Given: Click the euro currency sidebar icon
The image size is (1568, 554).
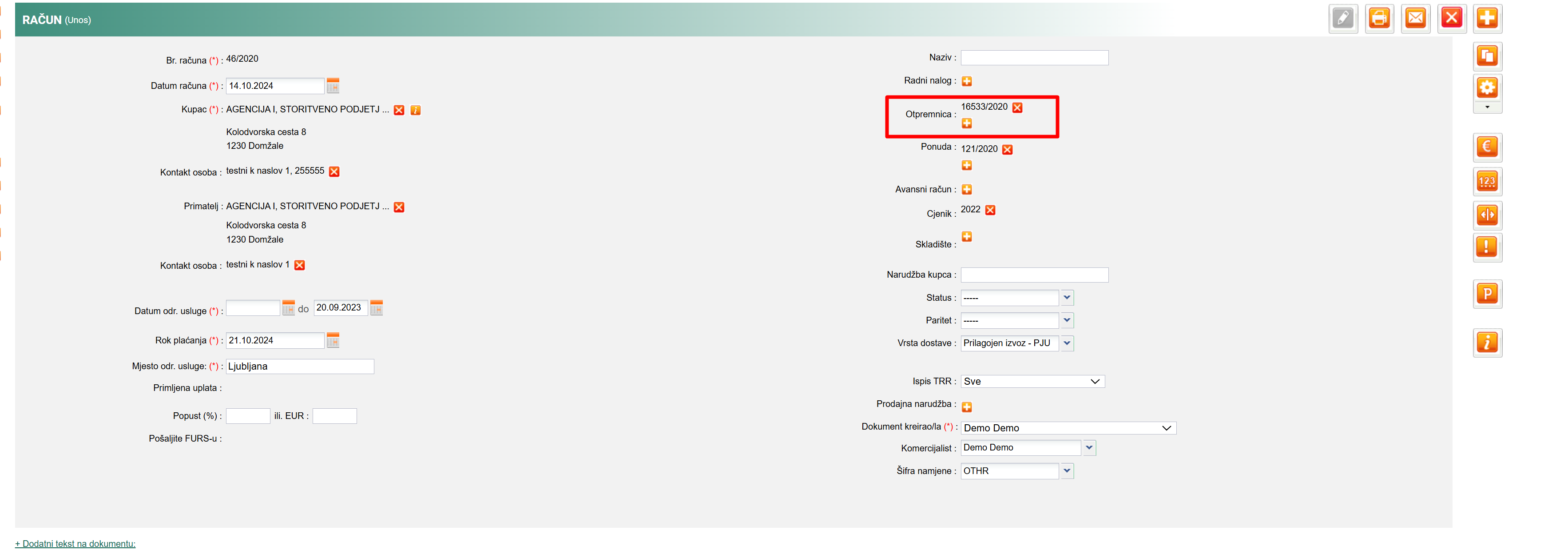Looking at the screenshot, I should 1487,147.
